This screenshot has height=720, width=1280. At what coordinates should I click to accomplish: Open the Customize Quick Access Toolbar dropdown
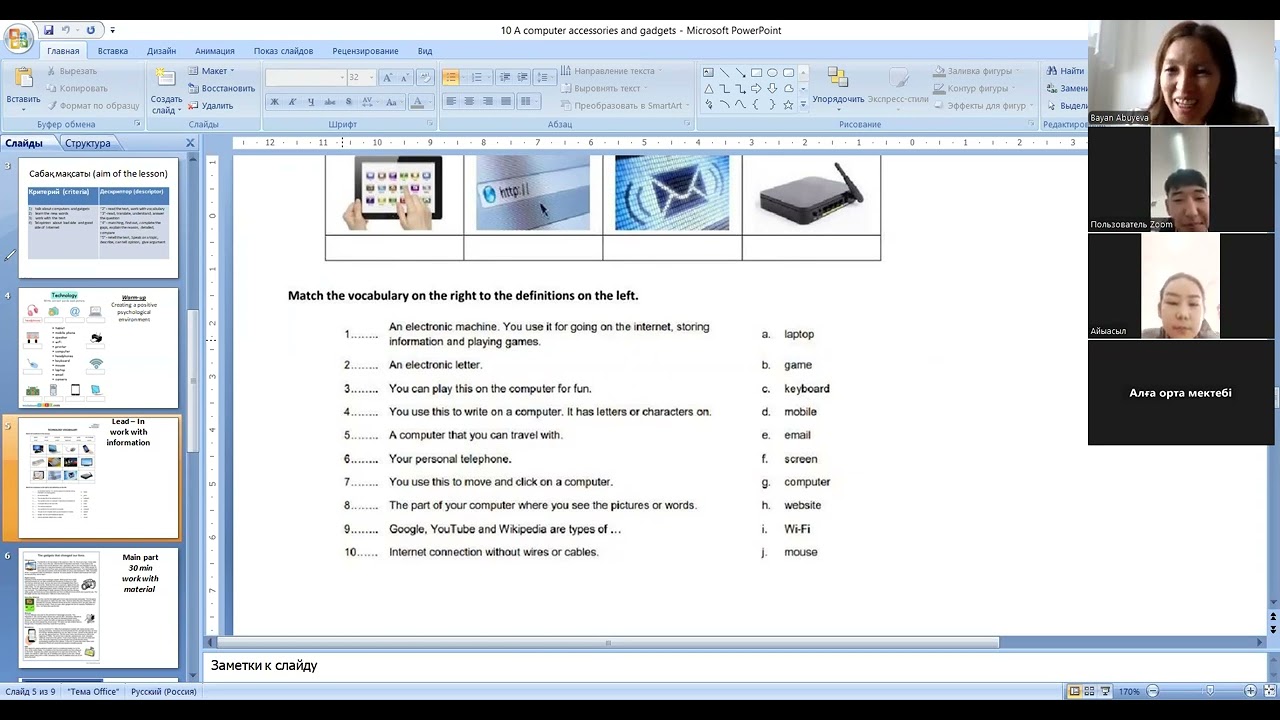tap(112, 31)
